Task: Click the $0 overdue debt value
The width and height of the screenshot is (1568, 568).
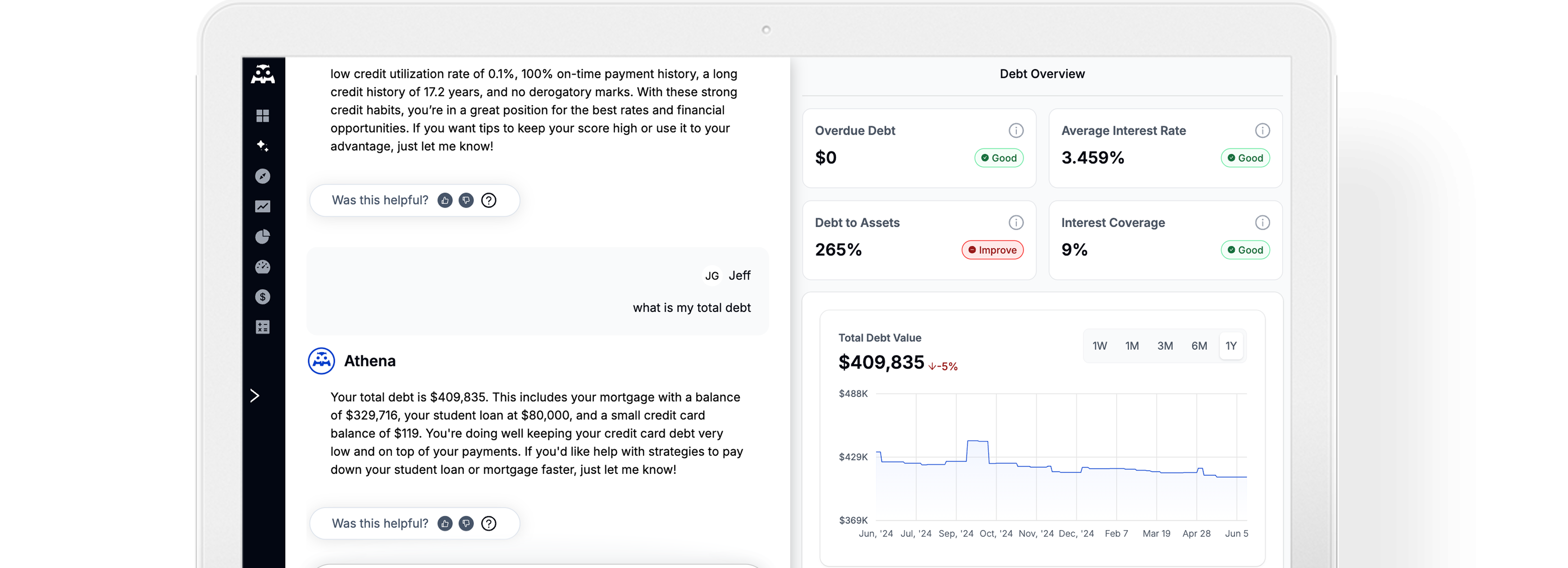Action: [825, 158]
